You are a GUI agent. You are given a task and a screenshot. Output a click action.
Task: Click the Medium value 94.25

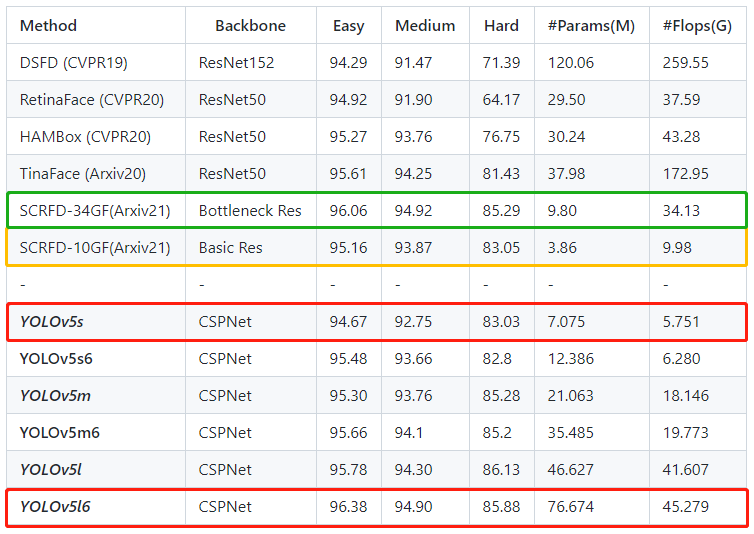pos(414,174)
